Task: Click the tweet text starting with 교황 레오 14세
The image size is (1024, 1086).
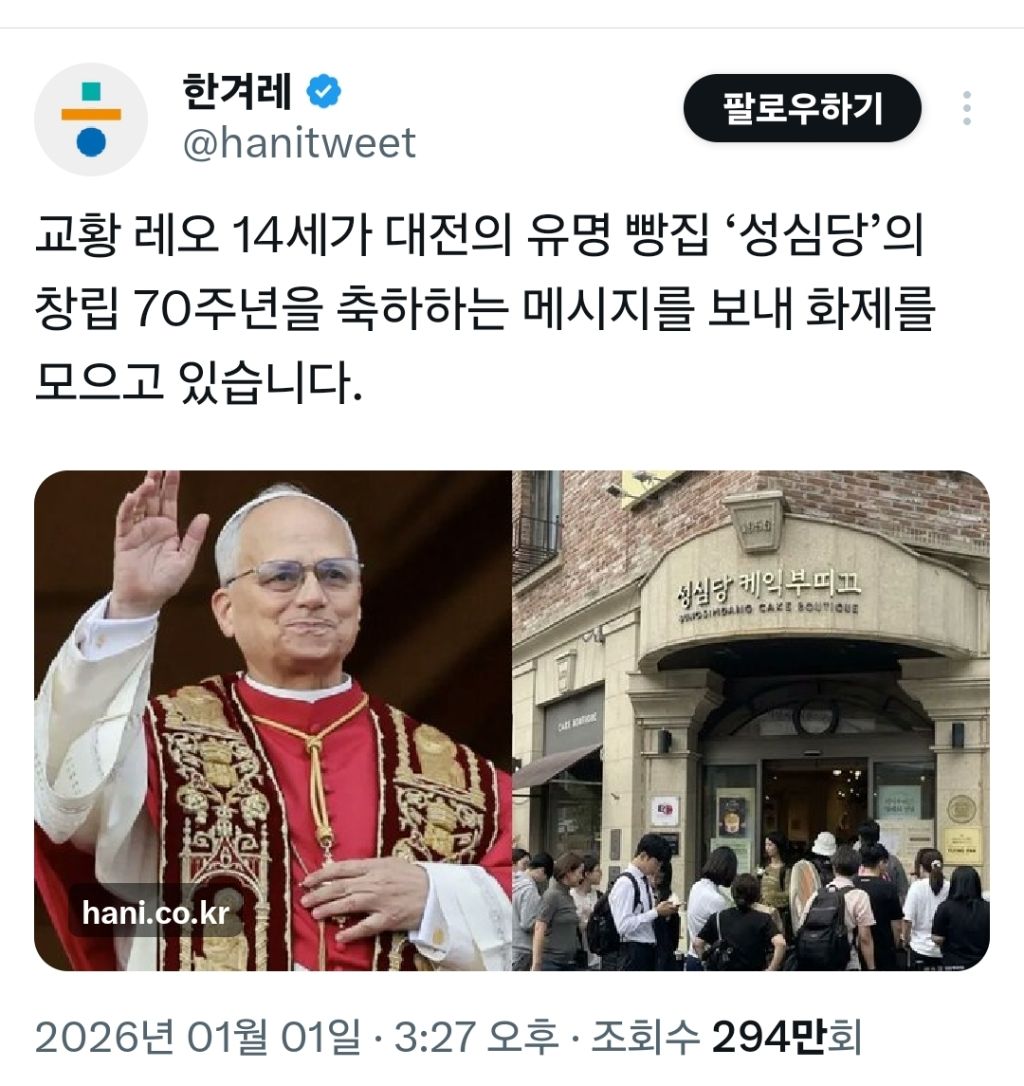Action: [x=485, y=309]
